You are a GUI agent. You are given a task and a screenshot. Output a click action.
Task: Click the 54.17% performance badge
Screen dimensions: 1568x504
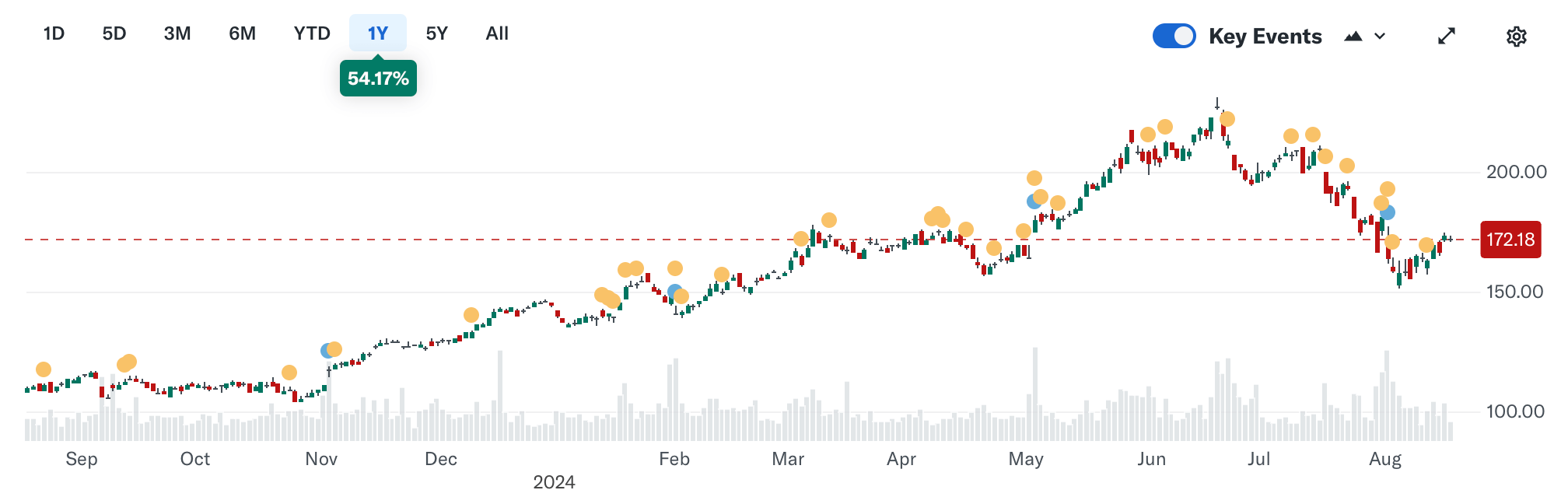tap(378, 79)
